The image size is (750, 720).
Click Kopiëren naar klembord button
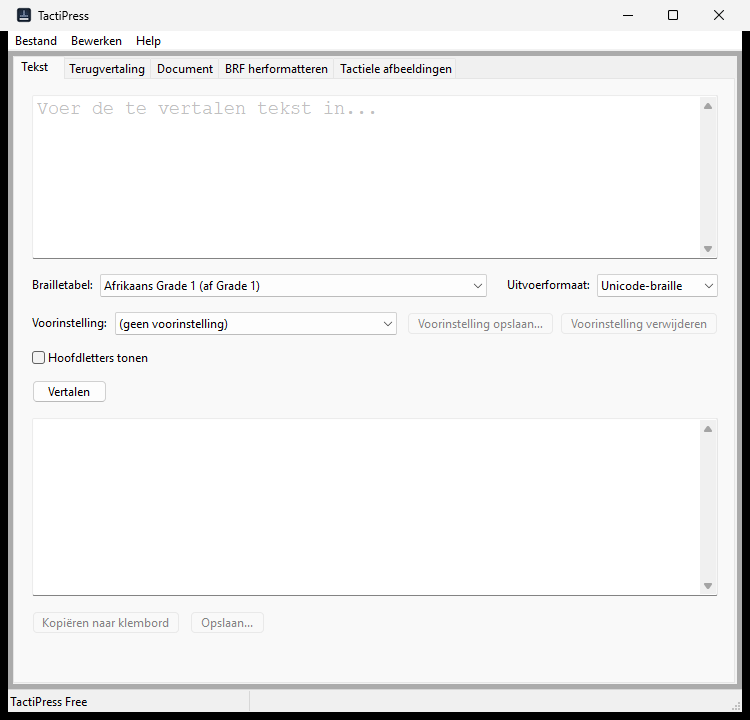pyautogui.click(x=106, y=623)
